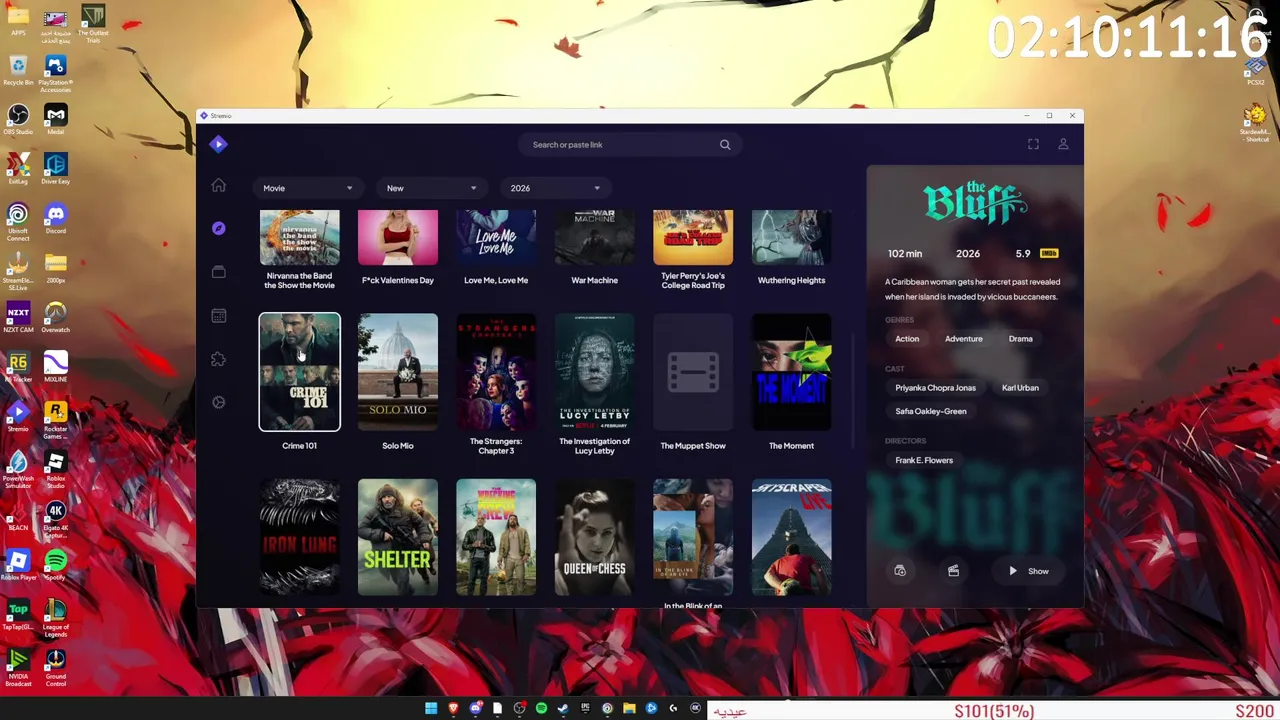
Task: Click cast member Priyanka Chopra Jonas
Action: pyautogui.click(x=935, y=388)
